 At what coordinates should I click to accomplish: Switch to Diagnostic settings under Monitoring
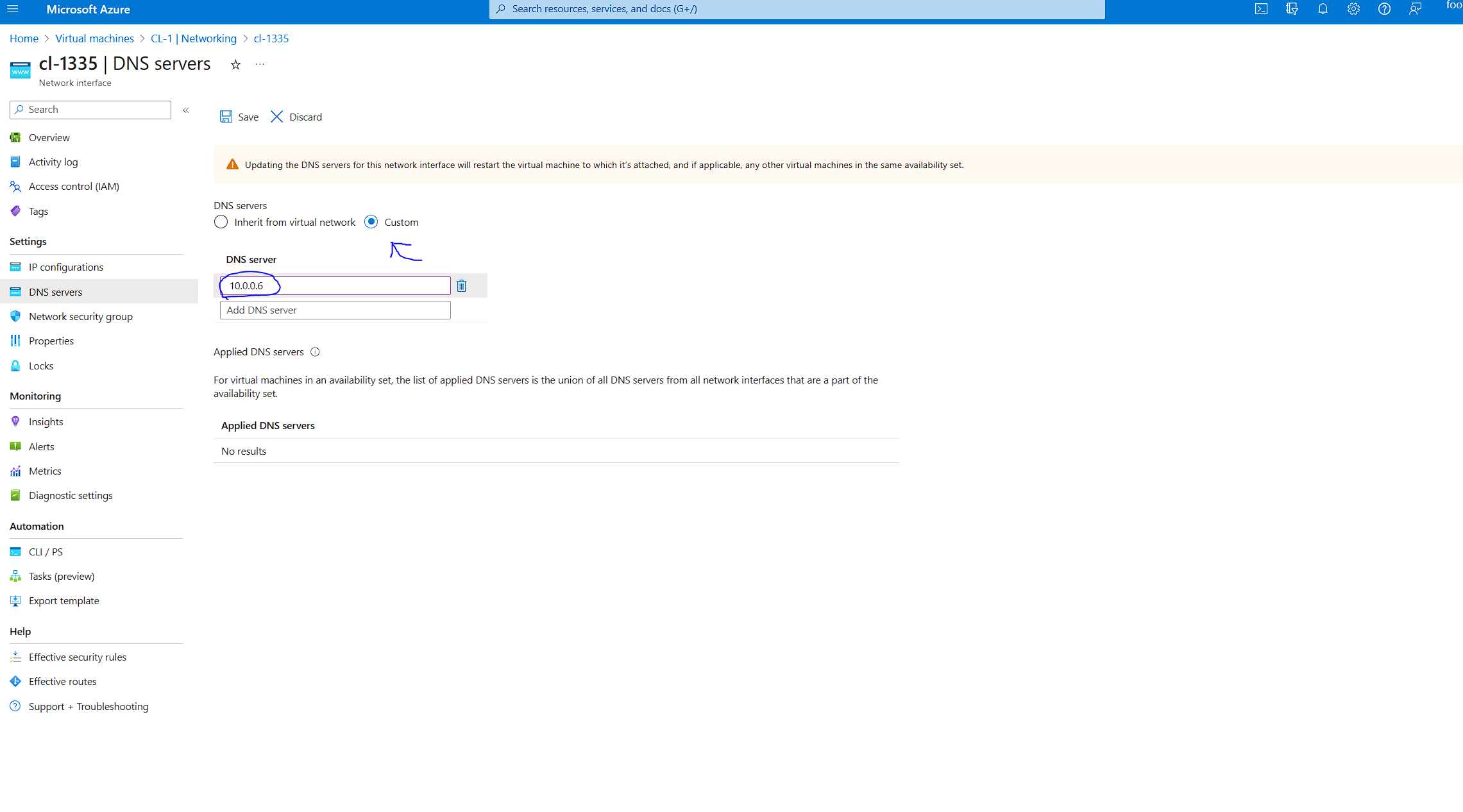click(71, 495)
